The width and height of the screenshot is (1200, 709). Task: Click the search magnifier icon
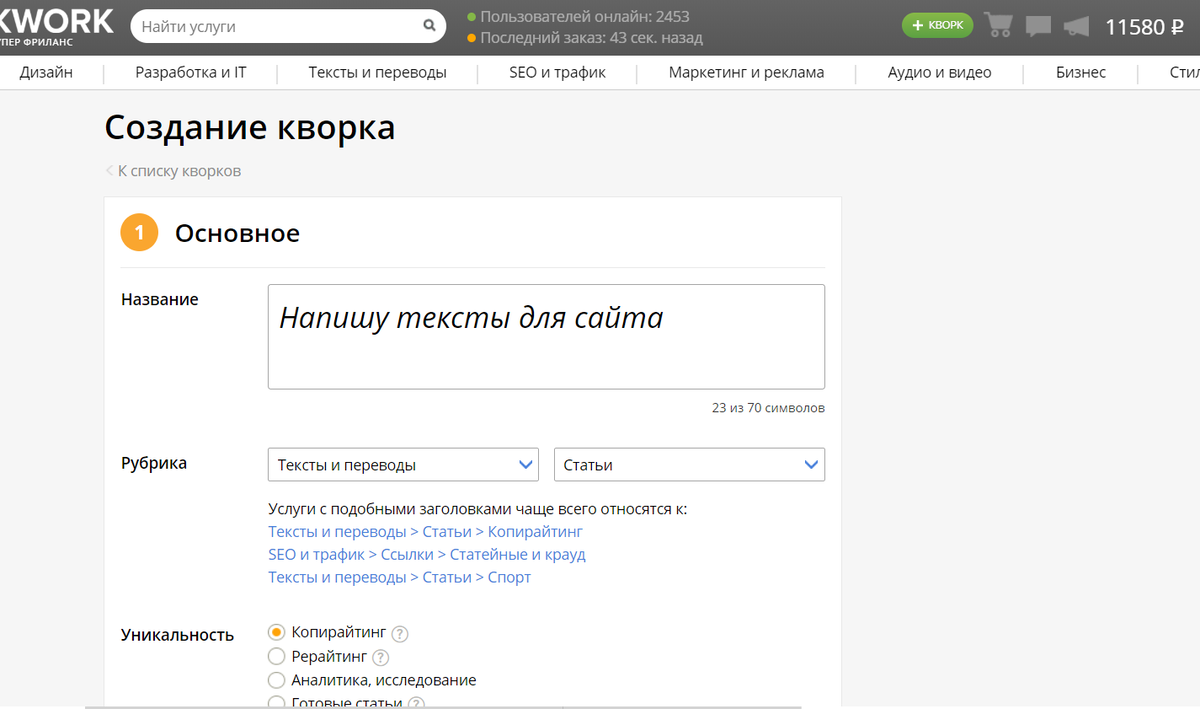429,25
